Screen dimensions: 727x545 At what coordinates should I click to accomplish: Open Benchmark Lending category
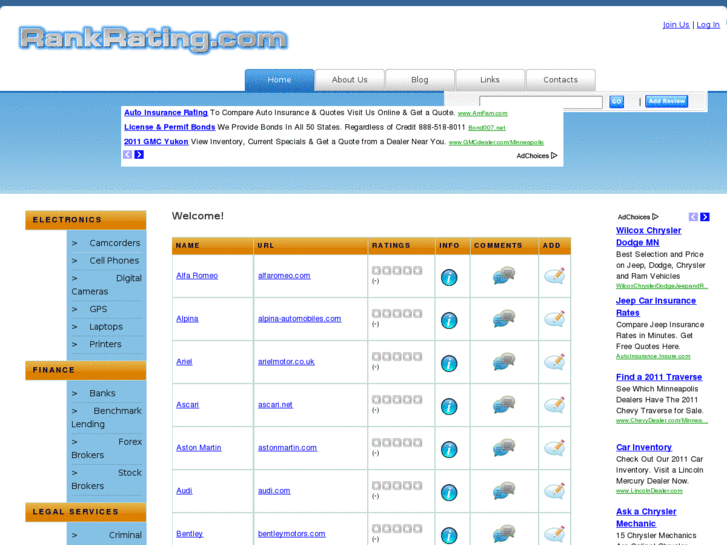[107, 417]
